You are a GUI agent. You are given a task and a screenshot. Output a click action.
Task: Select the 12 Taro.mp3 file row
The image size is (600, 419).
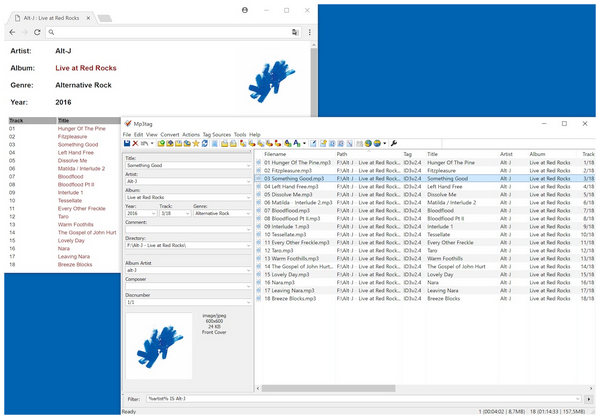click(425, 250)
